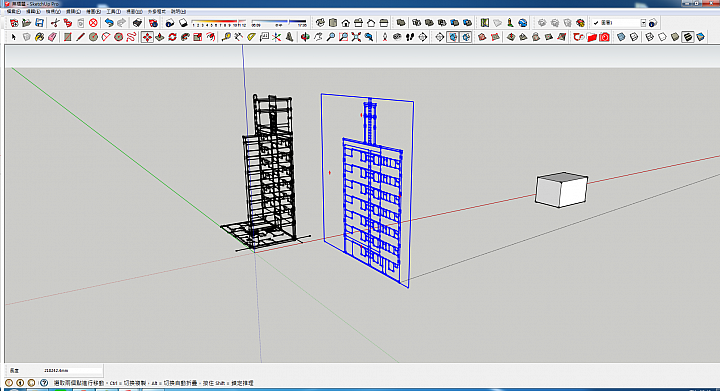
Task: Select the pink Eraser tool
Action: (x=52, y=37)
